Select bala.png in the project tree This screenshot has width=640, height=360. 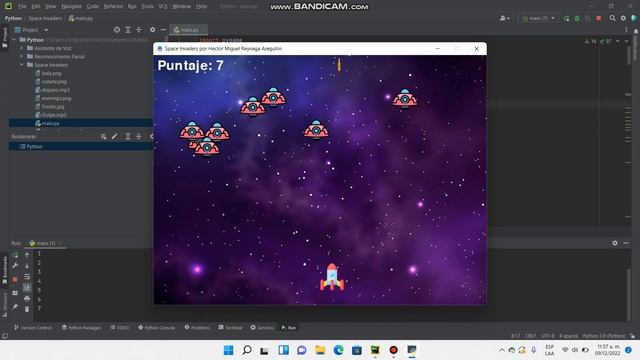(51, 73)
